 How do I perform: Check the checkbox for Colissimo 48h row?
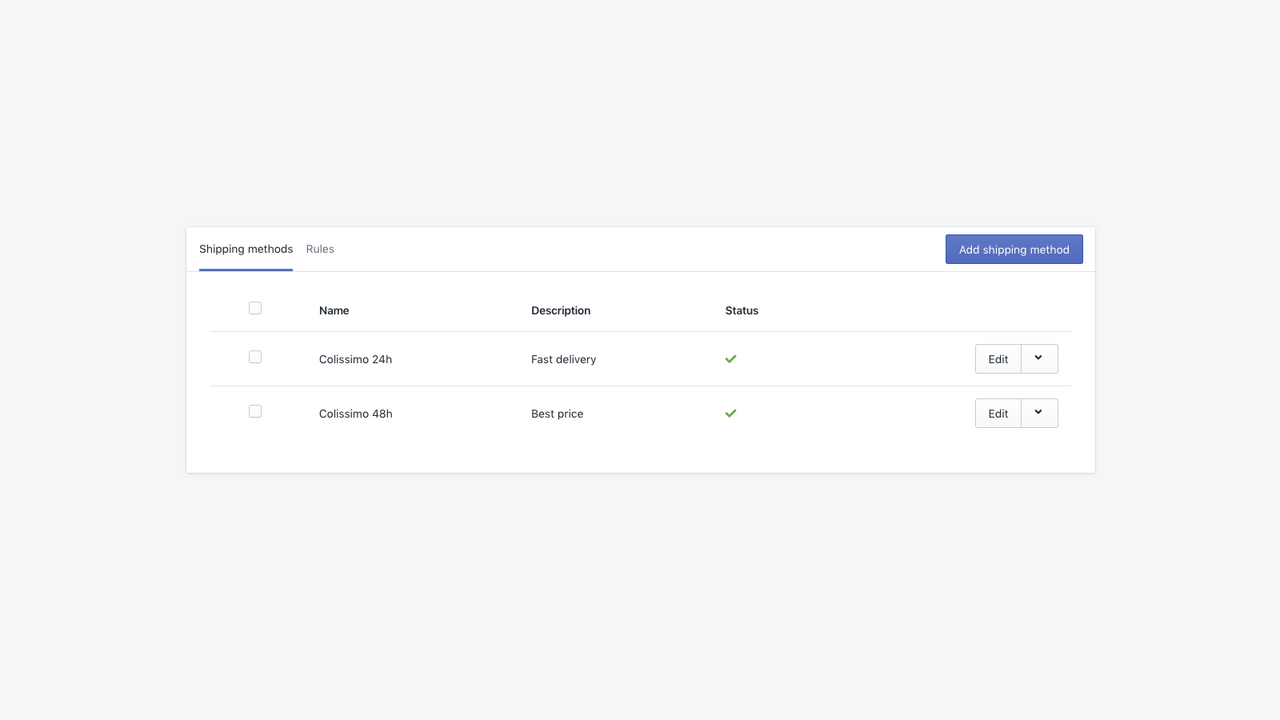point(255,410)
